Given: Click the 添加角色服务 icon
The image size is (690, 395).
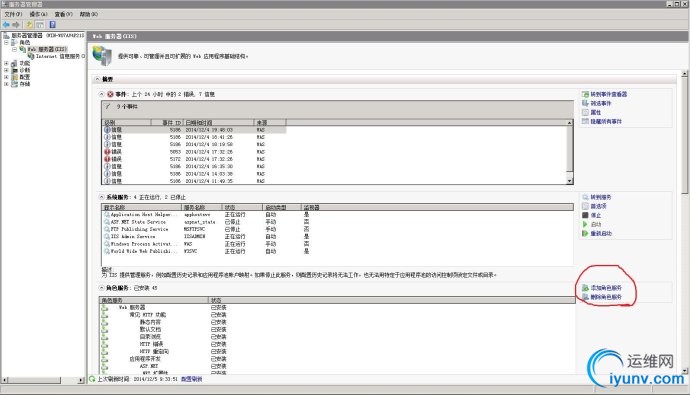Looking at the screenshot, I should pyautogui.click(x=585, y=288).
